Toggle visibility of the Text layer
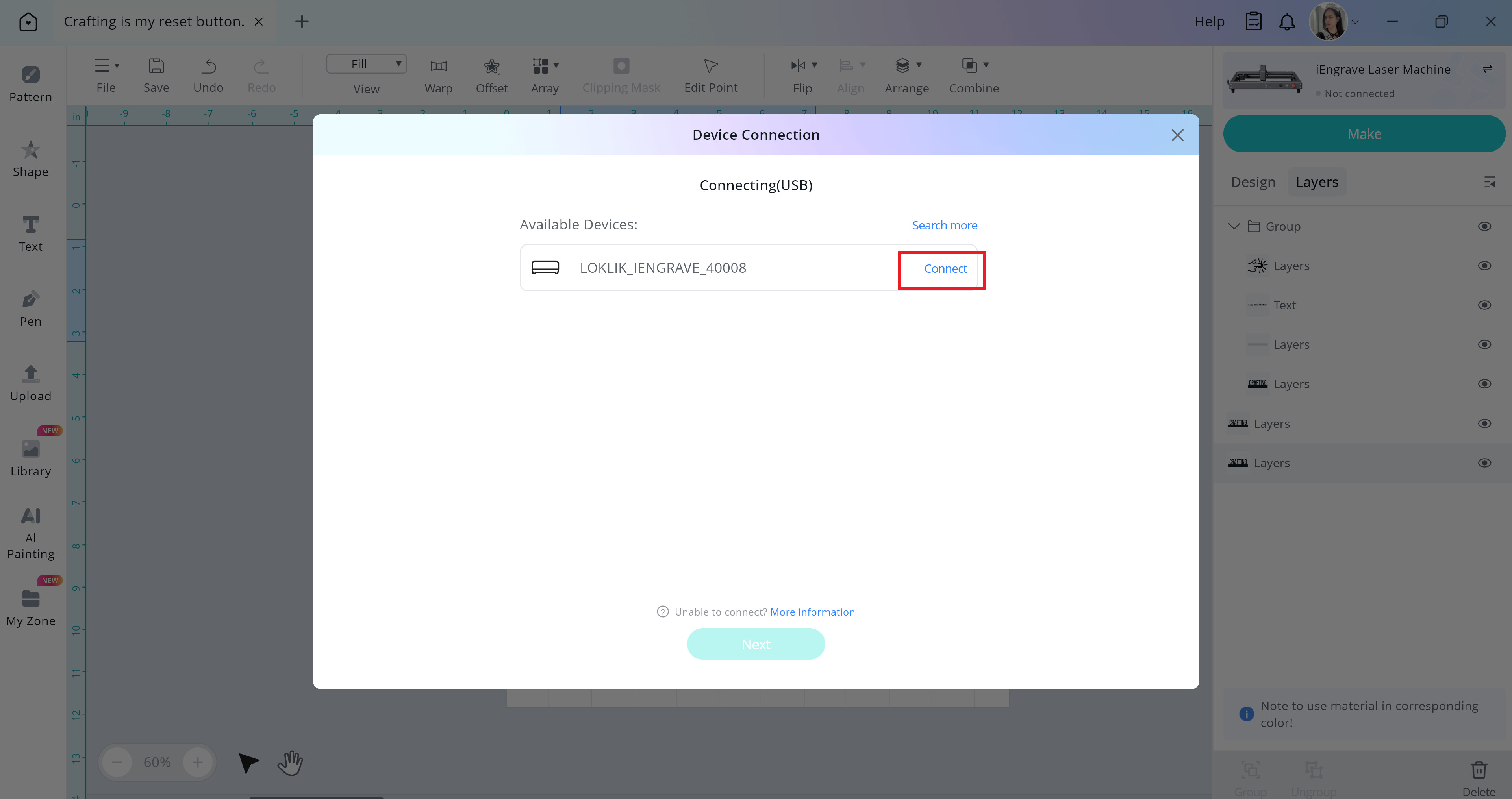Image resolution: width=1512 pixels, height=799 pixels. [1484, 305]
